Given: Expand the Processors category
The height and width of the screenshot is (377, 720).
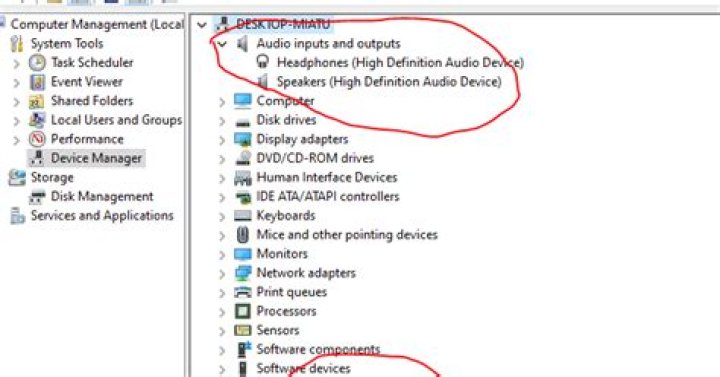Looking at the screenshot, I should [x=222, y=312].
